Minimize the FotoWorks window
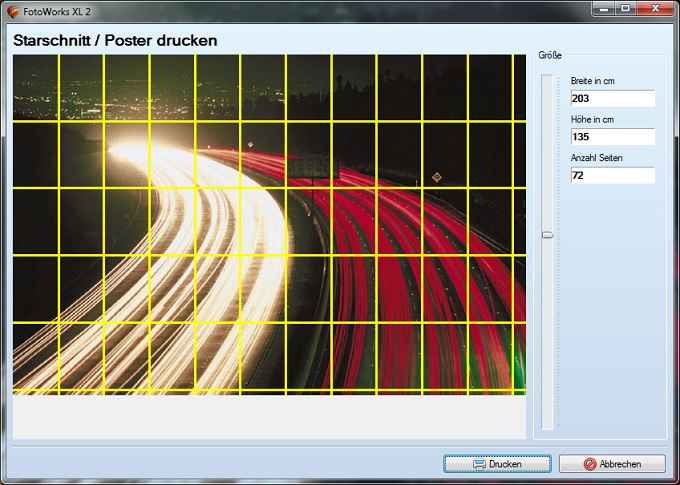The height and width of the screenshot is (485, 680). point(603,8)
